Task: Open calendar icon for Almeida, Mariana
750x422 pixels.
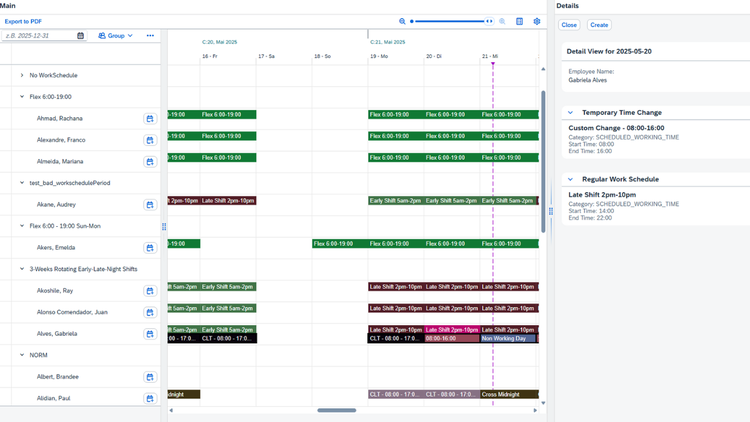Action: click(x=150, y=162)
